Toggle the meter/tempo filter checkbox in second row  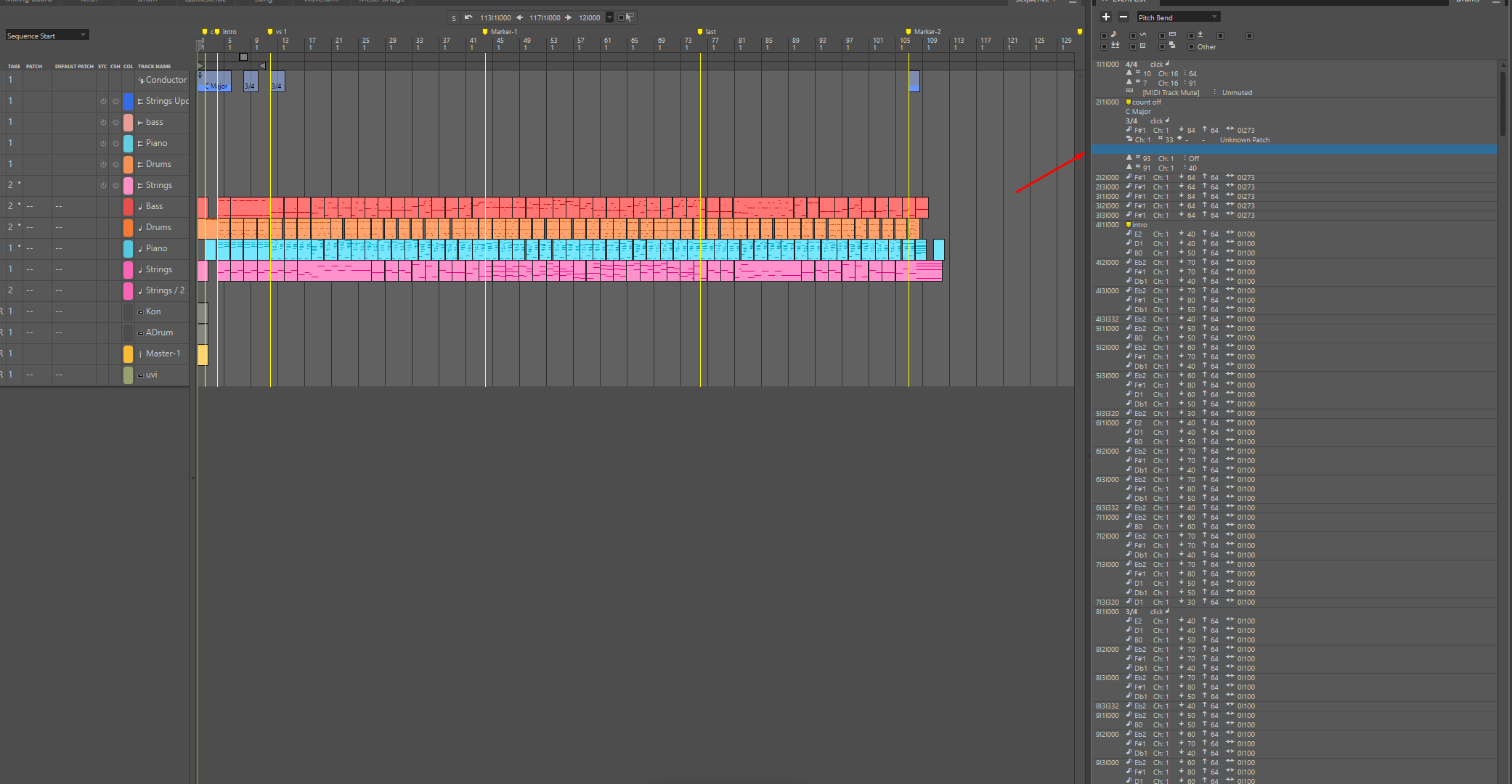(1104, 47)
